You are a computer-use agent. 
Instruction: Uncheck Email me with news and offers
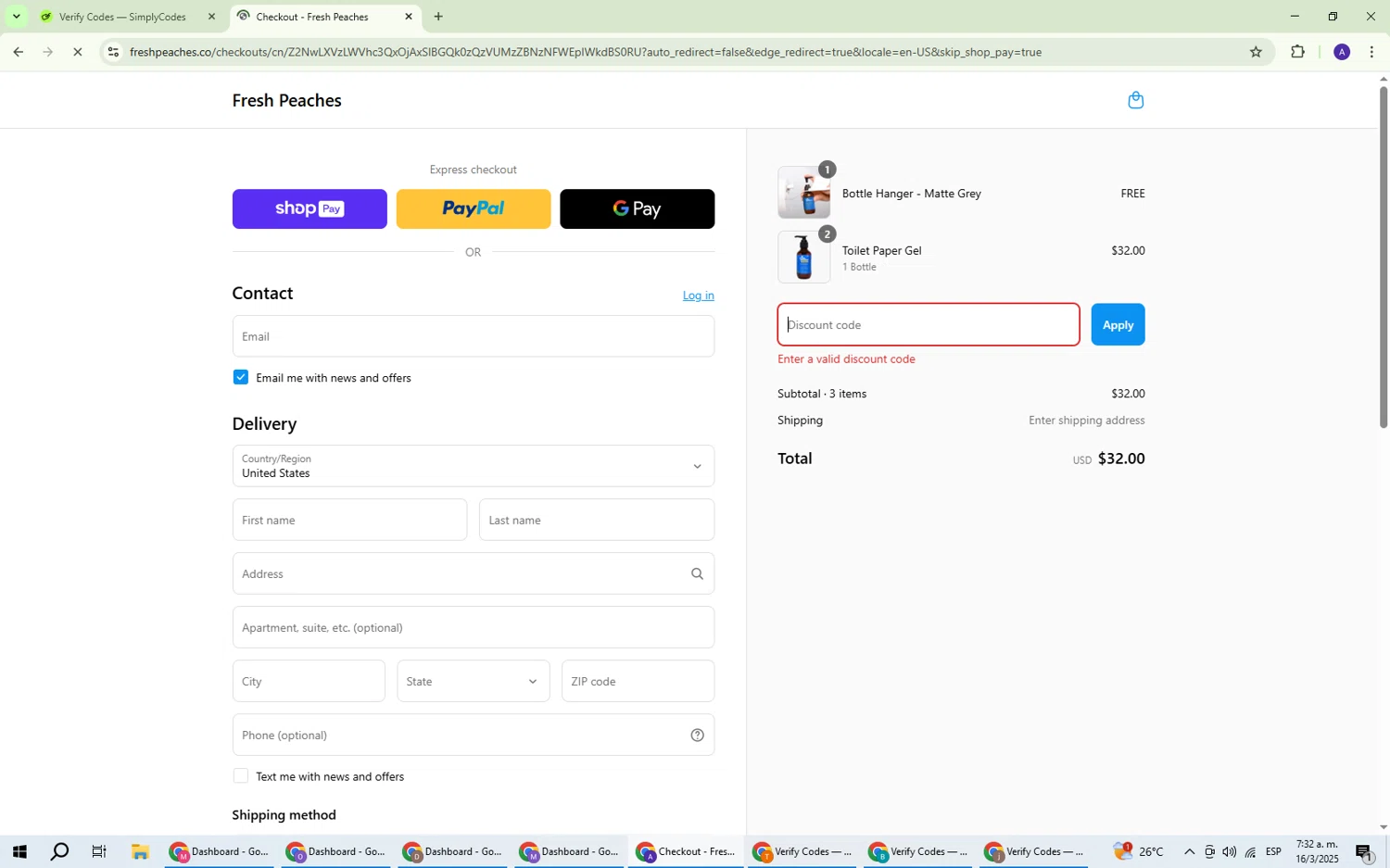pyautogui.click(x=241, y=378)
